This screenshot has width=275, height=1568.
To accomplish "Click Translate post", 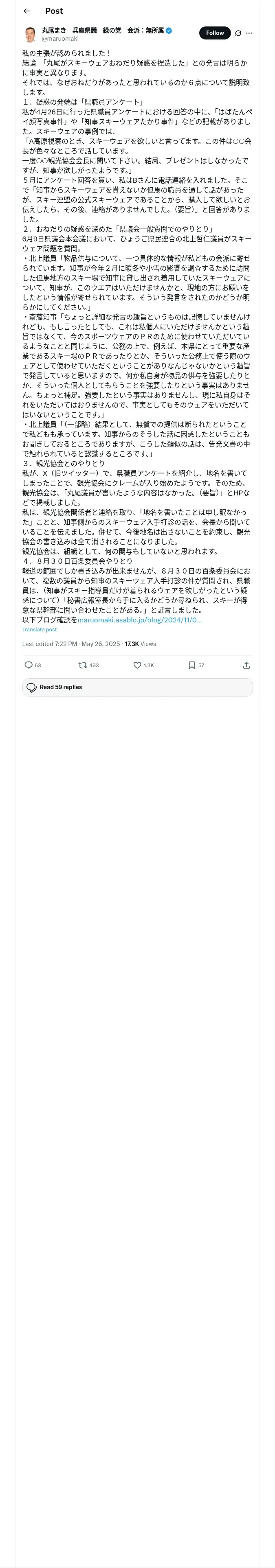I will (40, 629).
